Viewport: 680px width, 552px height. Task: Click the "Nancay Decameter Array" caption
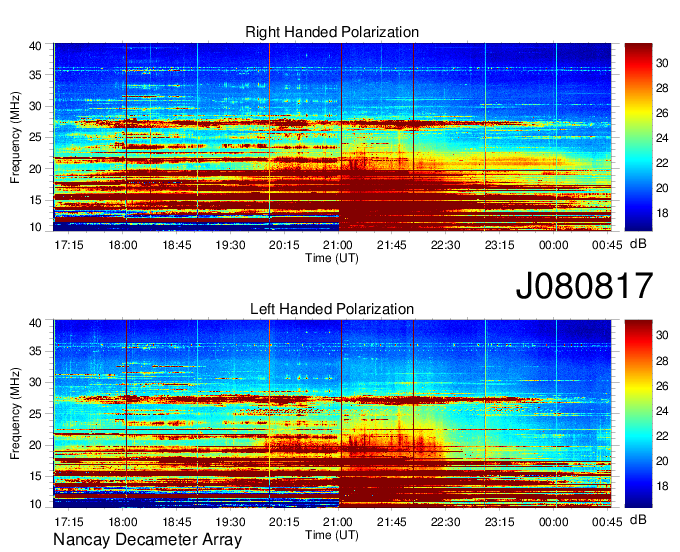(147, 540)
